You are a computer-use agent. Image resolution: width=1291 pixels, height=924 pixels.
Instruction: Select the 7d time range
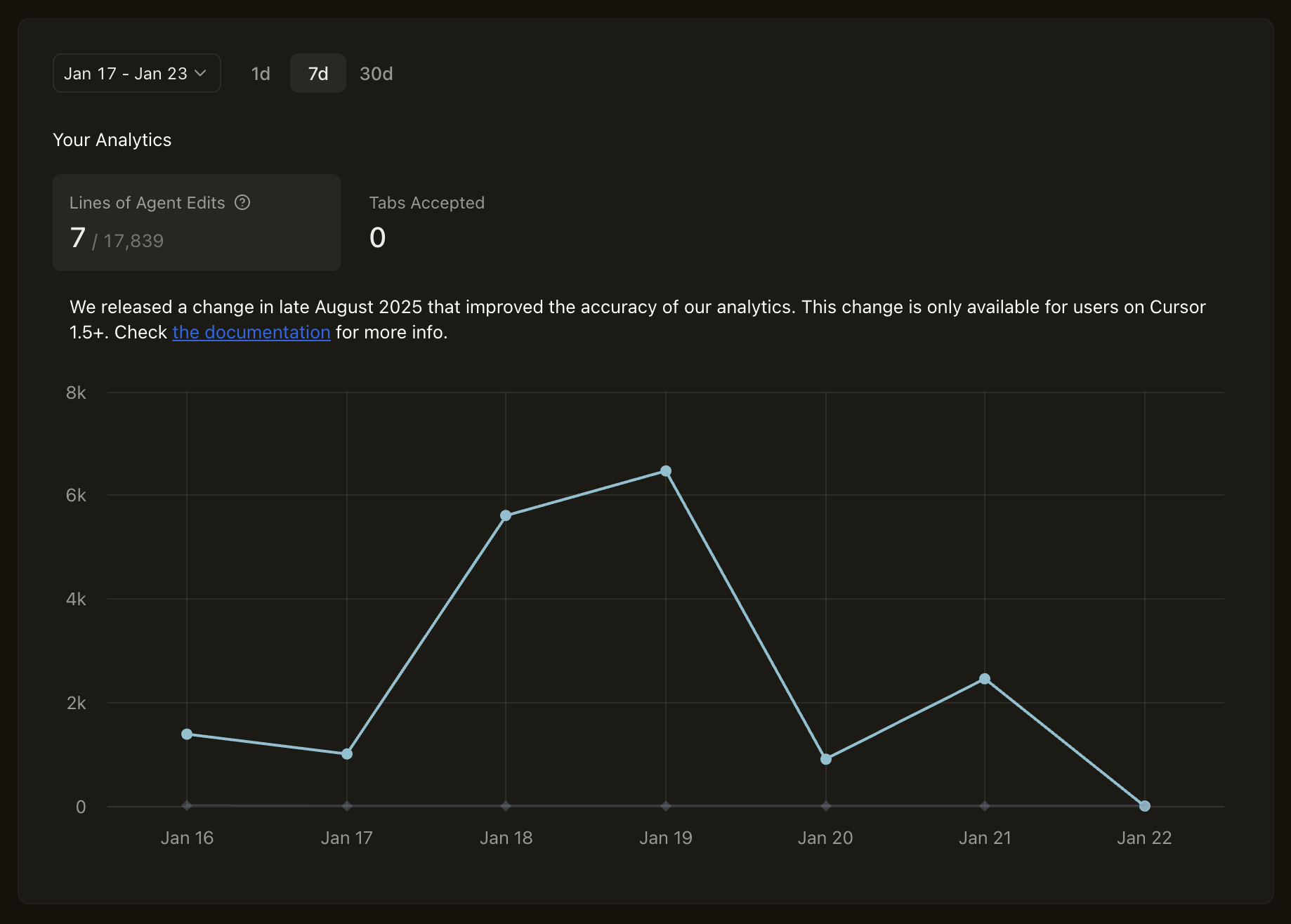[317, 74]
